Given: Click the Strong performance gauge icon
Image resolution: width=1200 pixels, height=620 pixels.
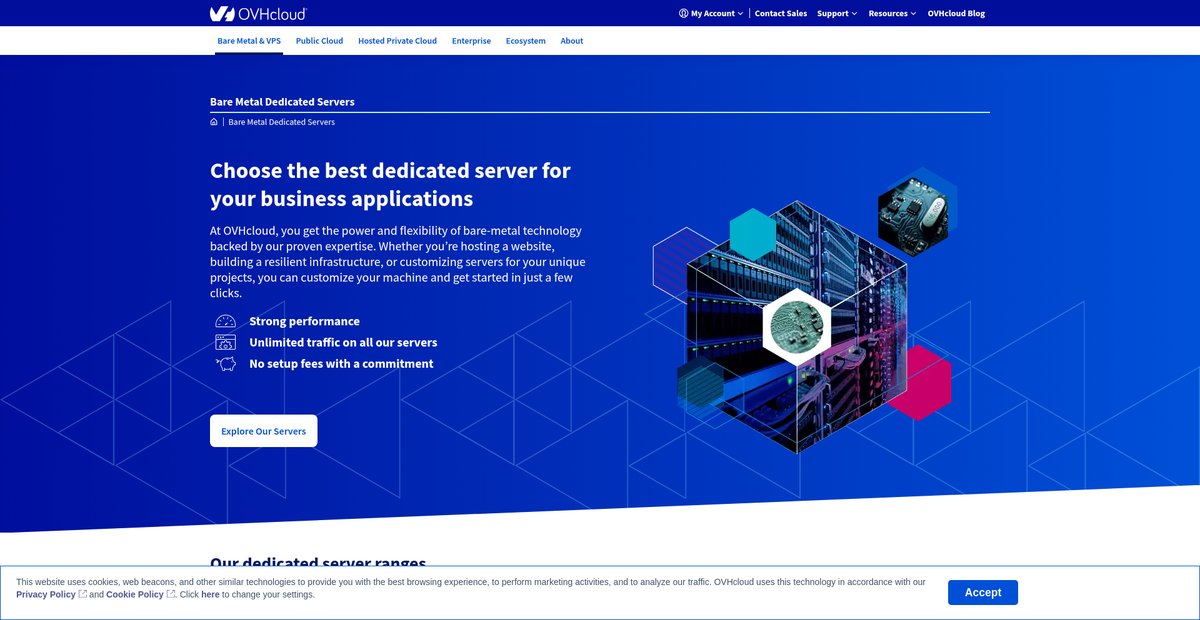Looking at the screenshot, I should [x=225, y=321].
